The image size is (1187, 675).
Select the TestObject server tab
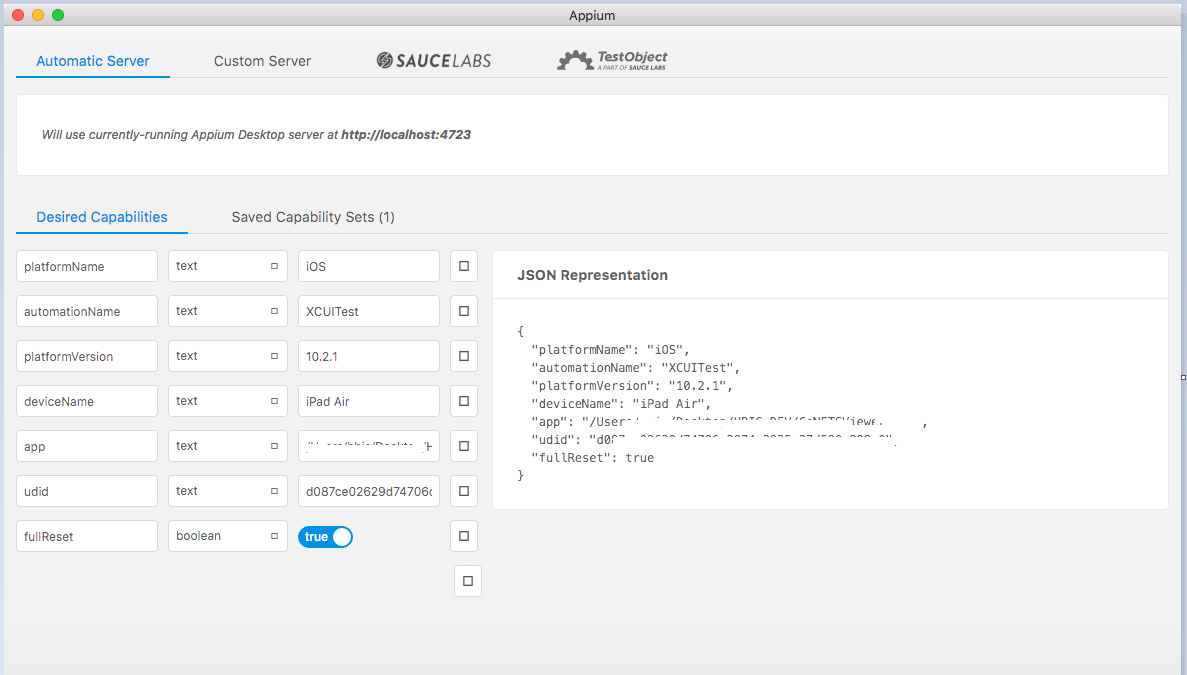[x=612, y=61]
